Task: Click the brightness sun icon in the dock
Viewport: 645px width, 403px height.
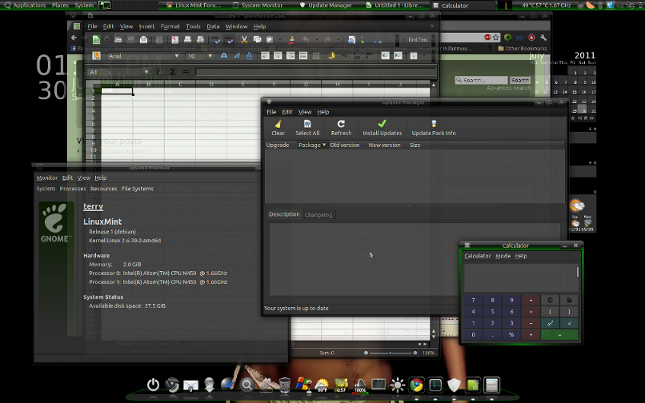Action: 397,385
